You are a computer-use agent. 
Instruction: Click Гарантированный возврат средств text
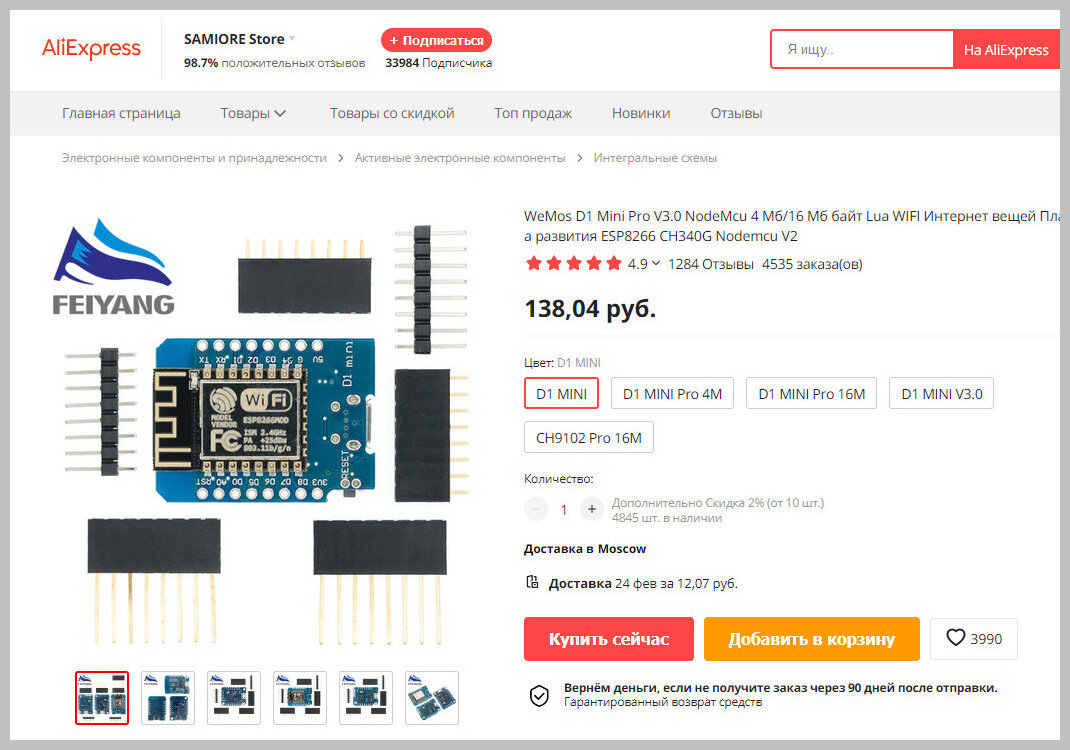click(x=663, y=702)
